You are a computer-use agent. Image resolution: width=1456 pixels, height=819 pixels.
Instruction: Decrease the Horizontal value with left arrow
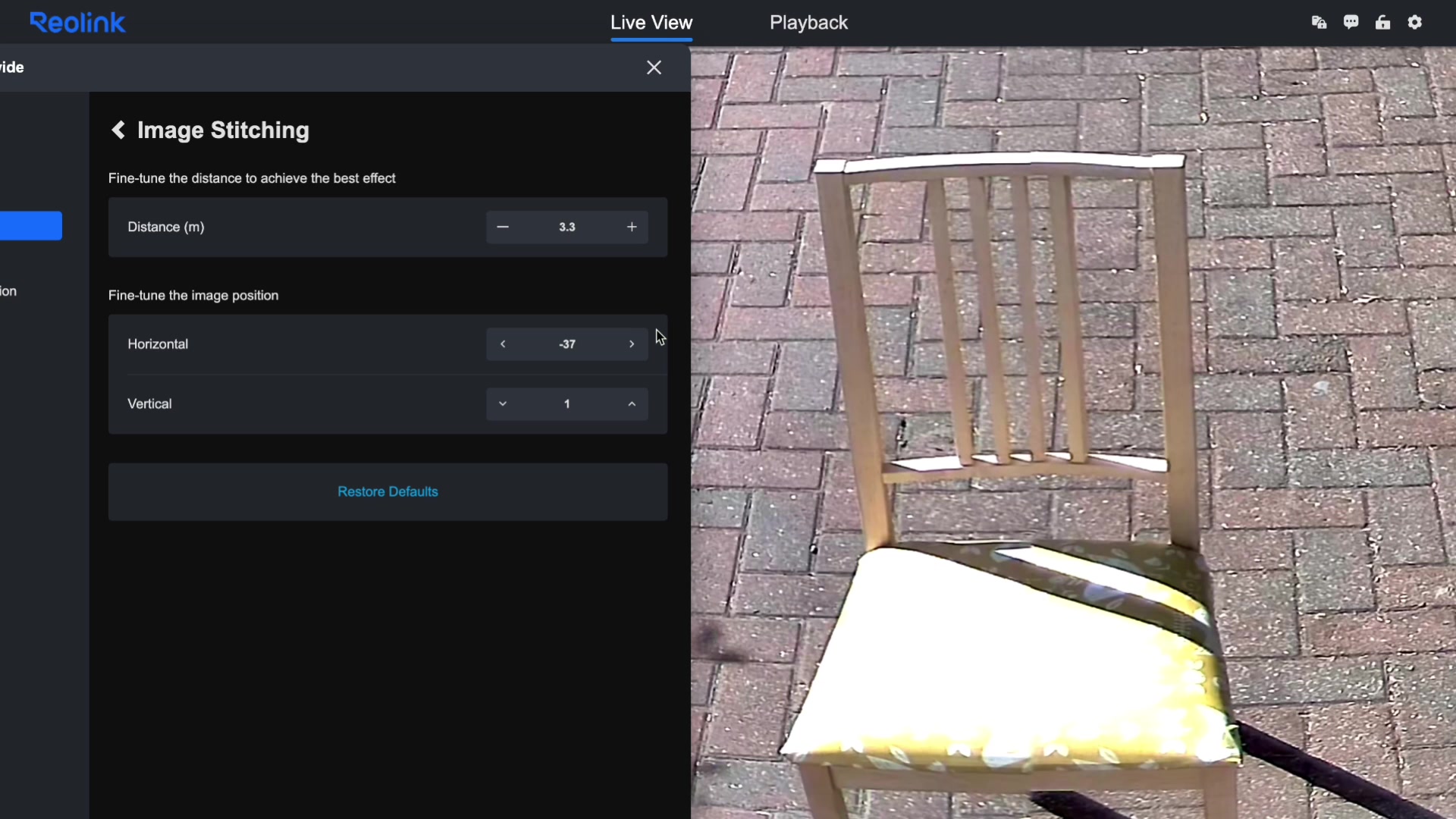(503, 344)
